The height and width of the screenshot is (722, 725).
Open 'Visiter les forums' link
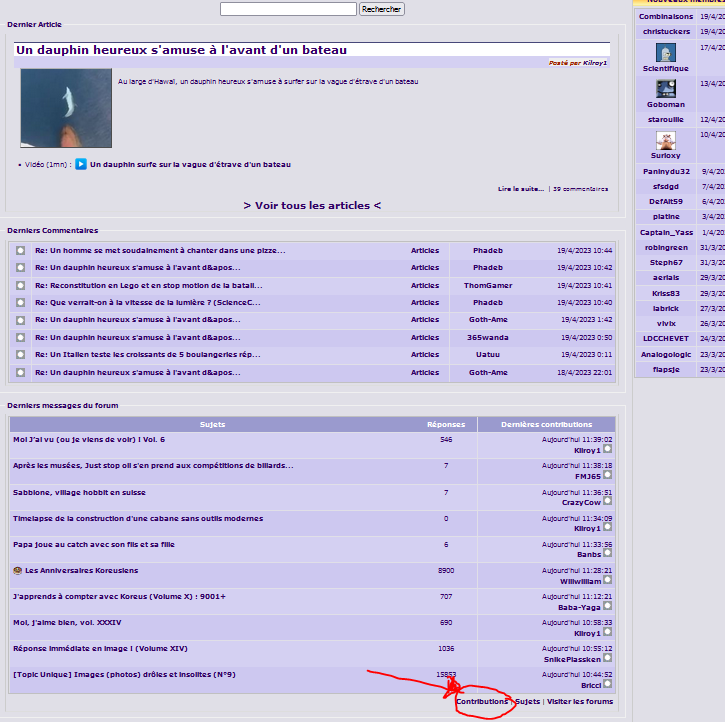click(x=580, y=701)
